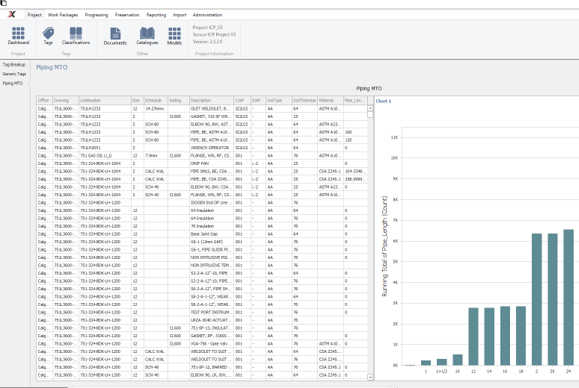Select the NON INTRUSIVE TEM cell
The width and height of the screenshot is (579, 388).
click(x=211, y=265)
